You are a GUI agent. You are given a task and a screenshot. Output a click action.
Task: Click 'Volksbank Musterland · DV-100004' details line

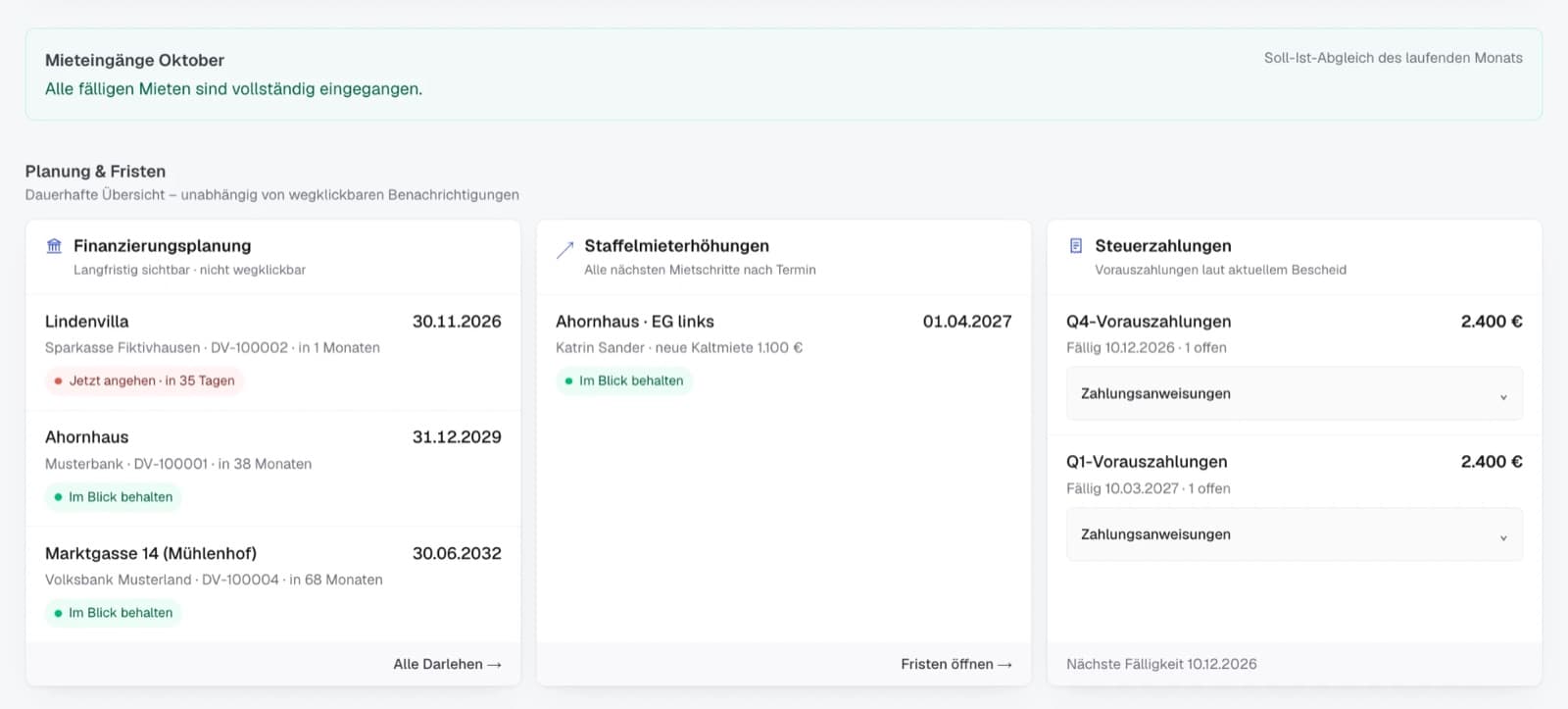click(x=214, y=580)
